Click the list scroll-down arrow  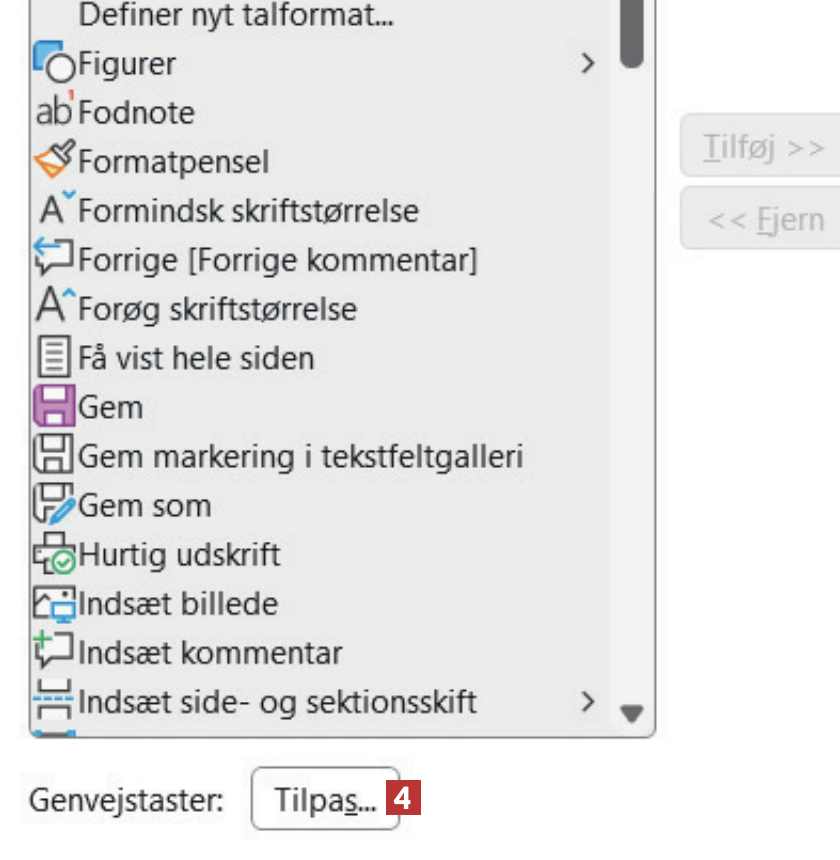click(x=630, y=713)
